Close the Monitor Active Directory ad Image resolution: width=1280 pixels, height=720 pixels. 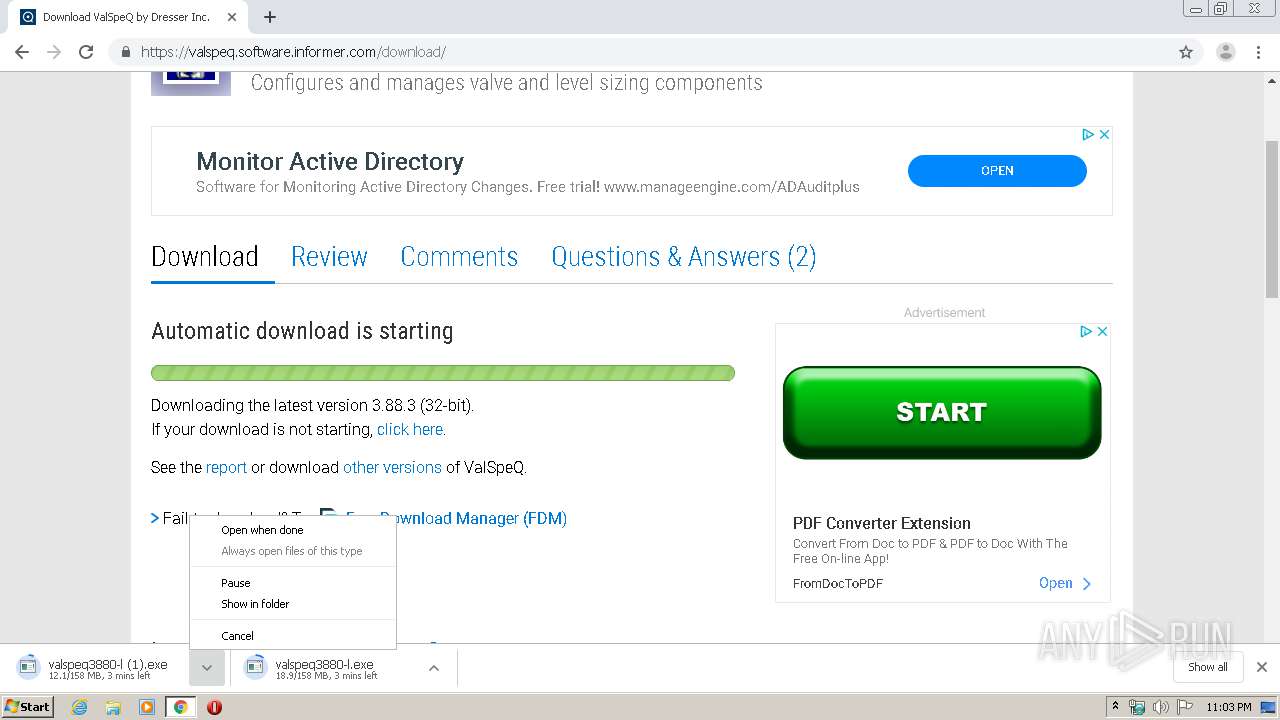(1104, 134)
